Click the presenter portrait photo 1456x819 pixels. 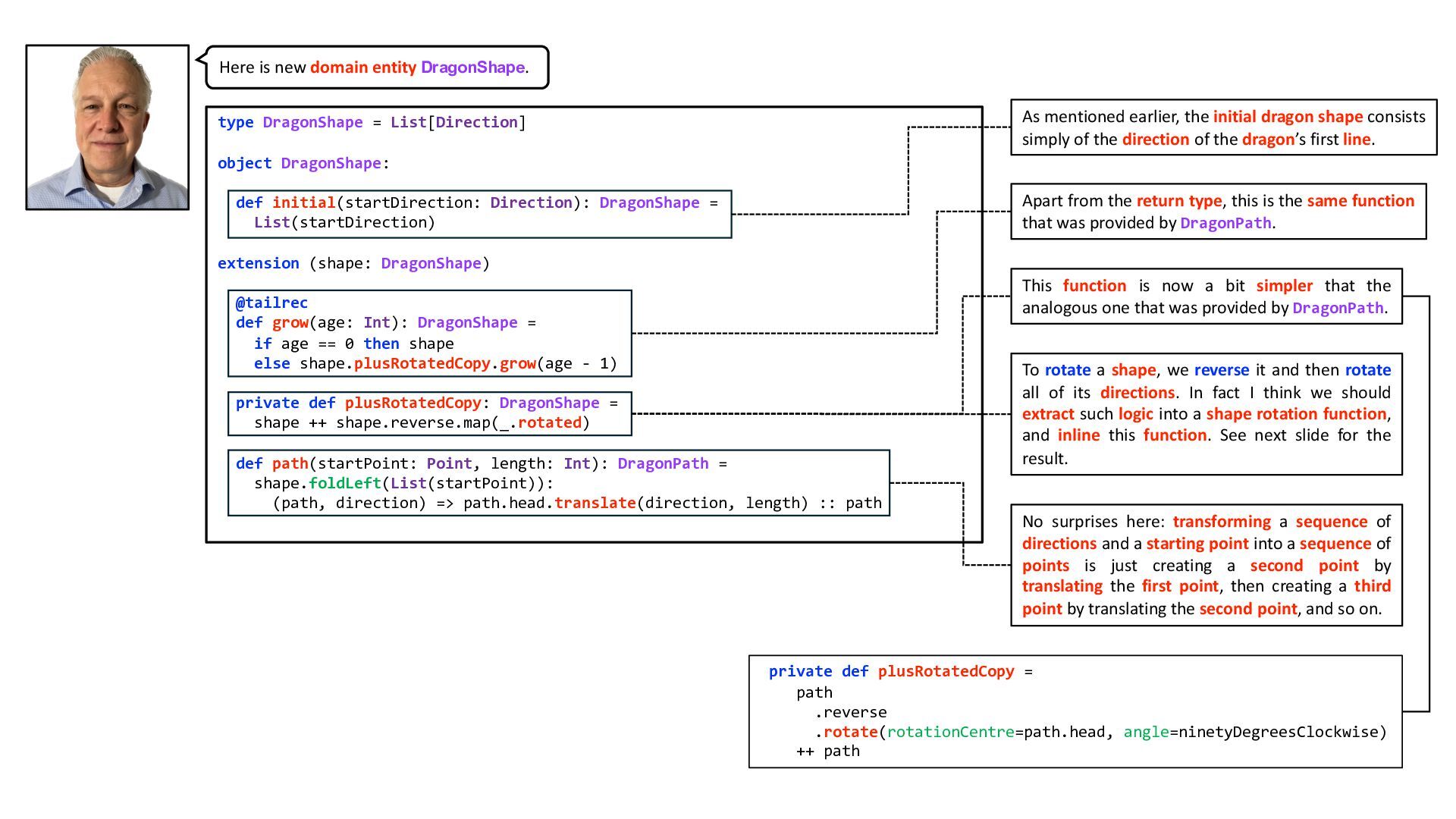point(107,127)
